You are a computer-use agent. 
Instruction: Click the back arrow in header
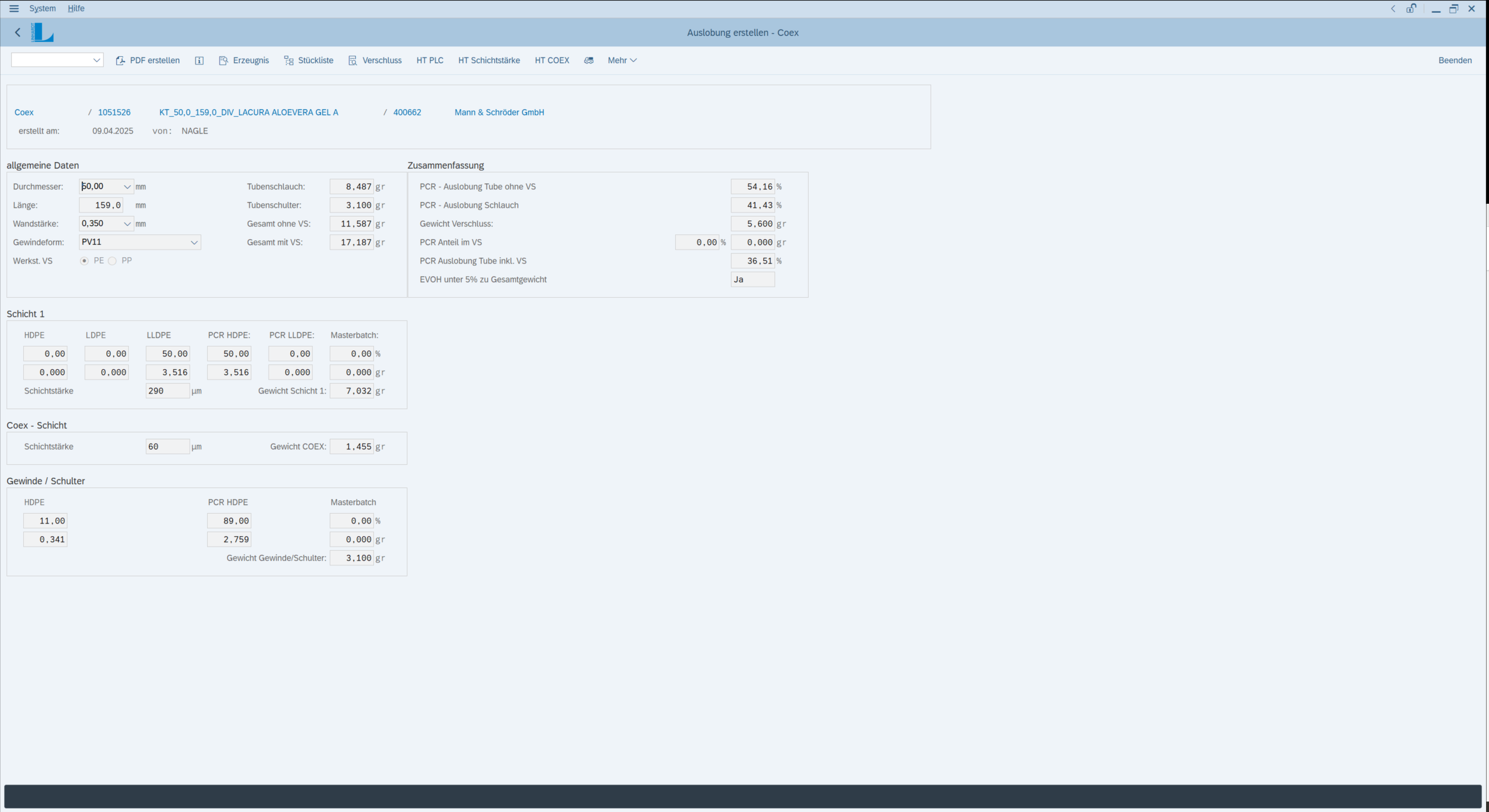tap(17, 33)
